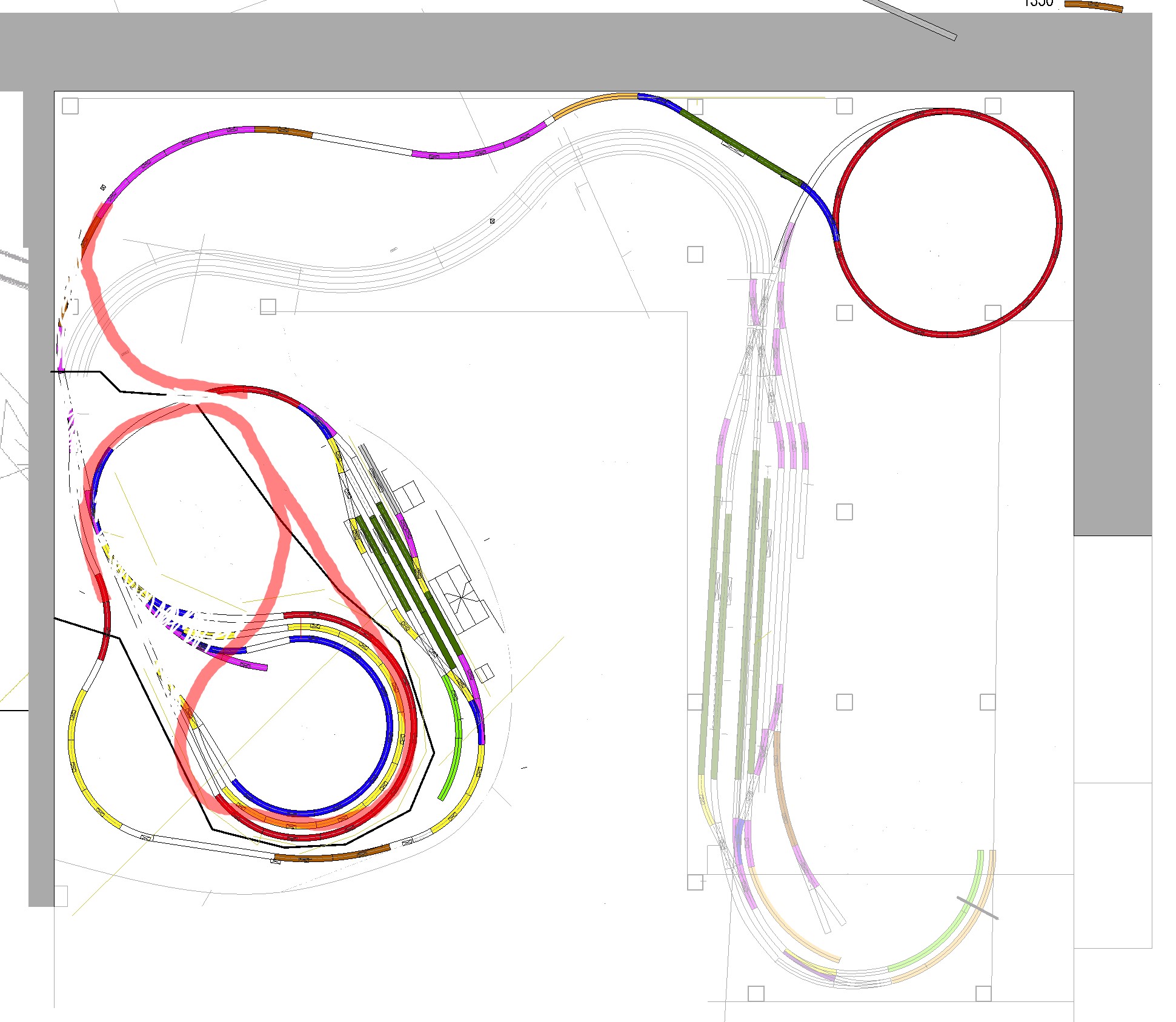
Task: Click the square post marker in top-left corner
Action: click(70, 106)
